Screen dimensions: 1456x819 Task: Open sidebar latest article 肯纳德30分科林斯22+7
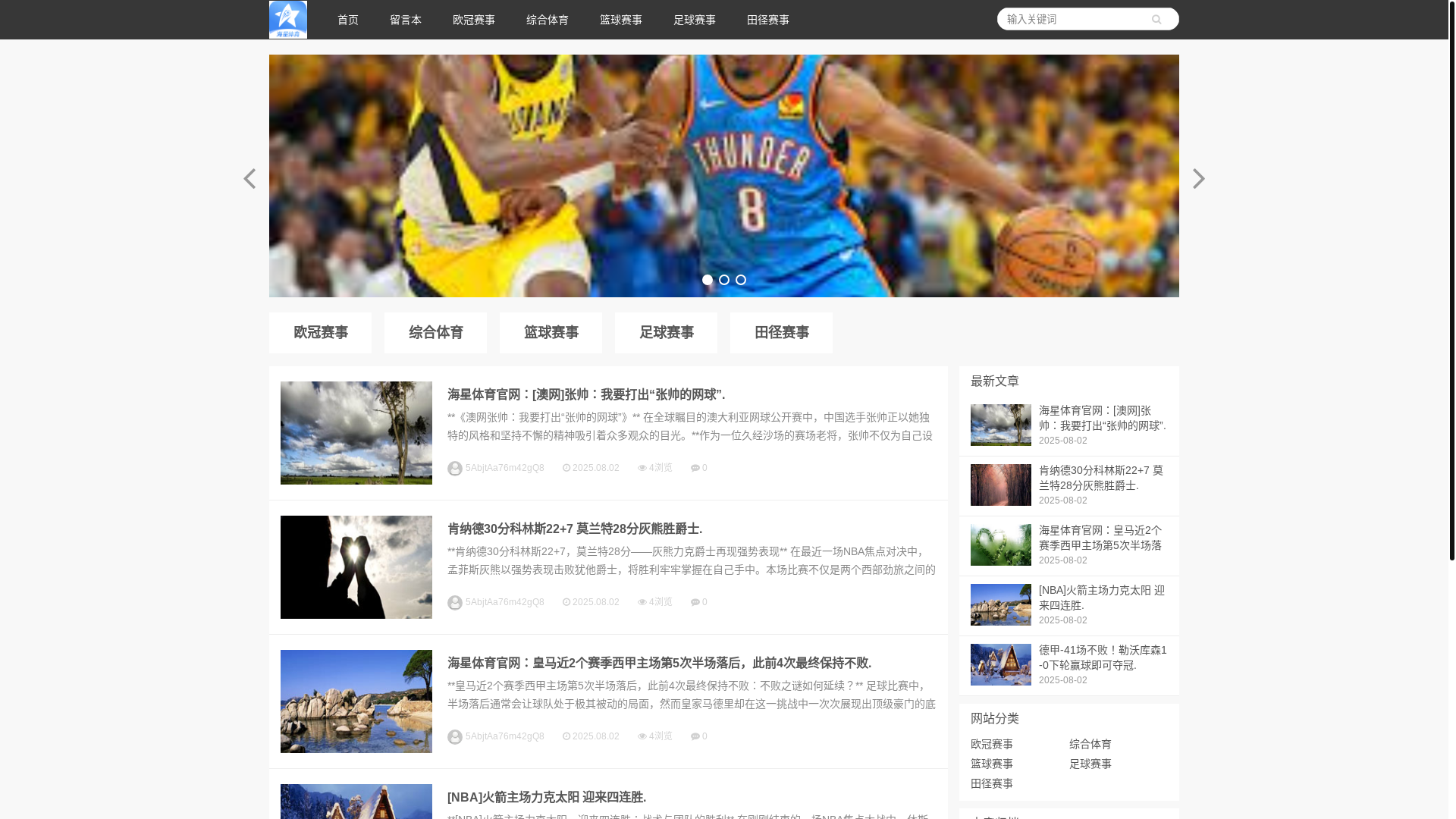[x=1101, y=478]
